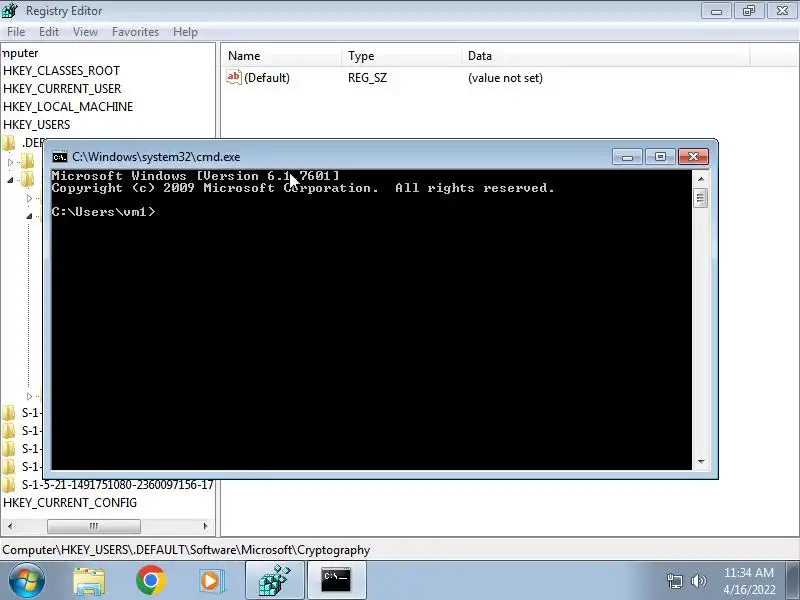Select HKEY_USERS in the registry tree

pyautogui.click(x=36, y=124)
